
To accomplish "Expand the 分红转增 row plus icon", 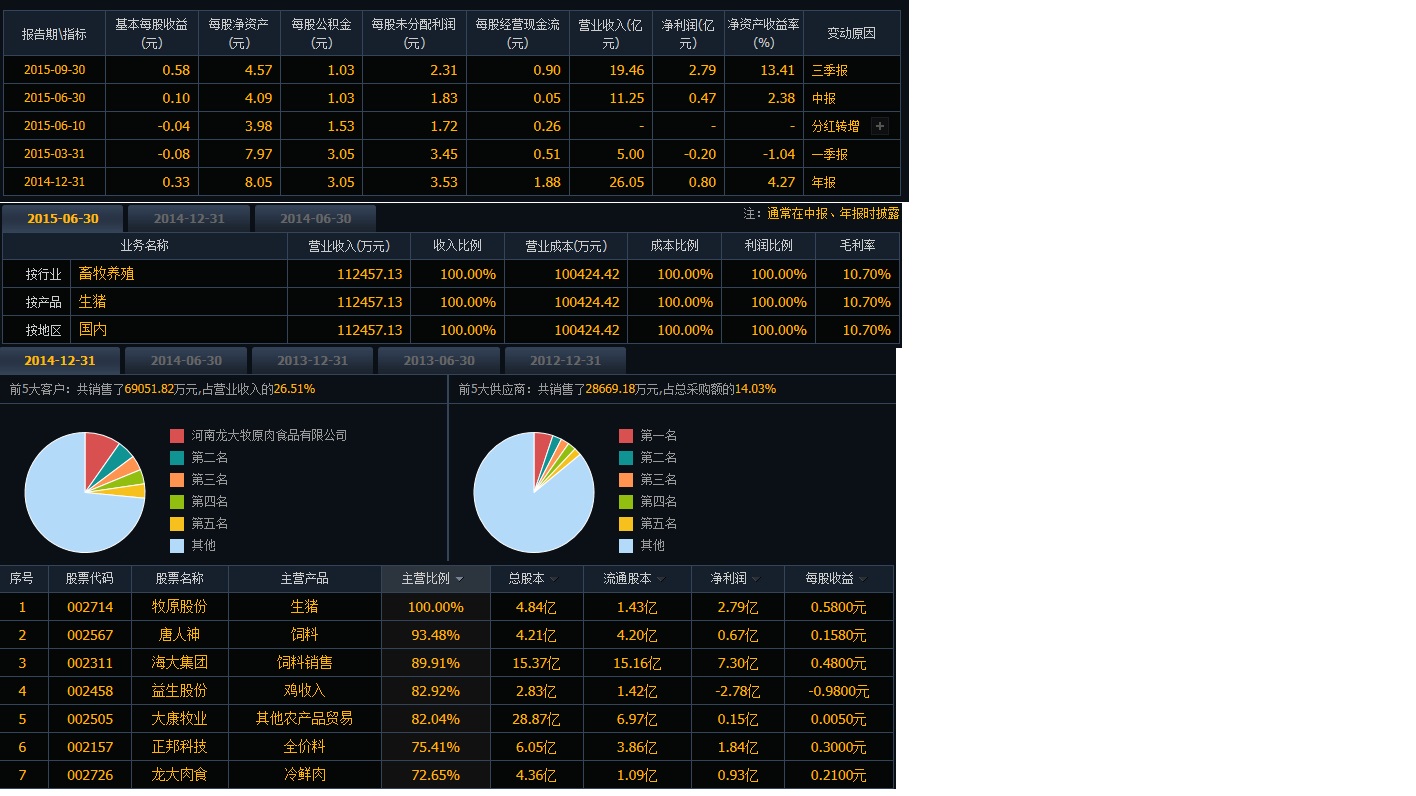I will (879, 126).
